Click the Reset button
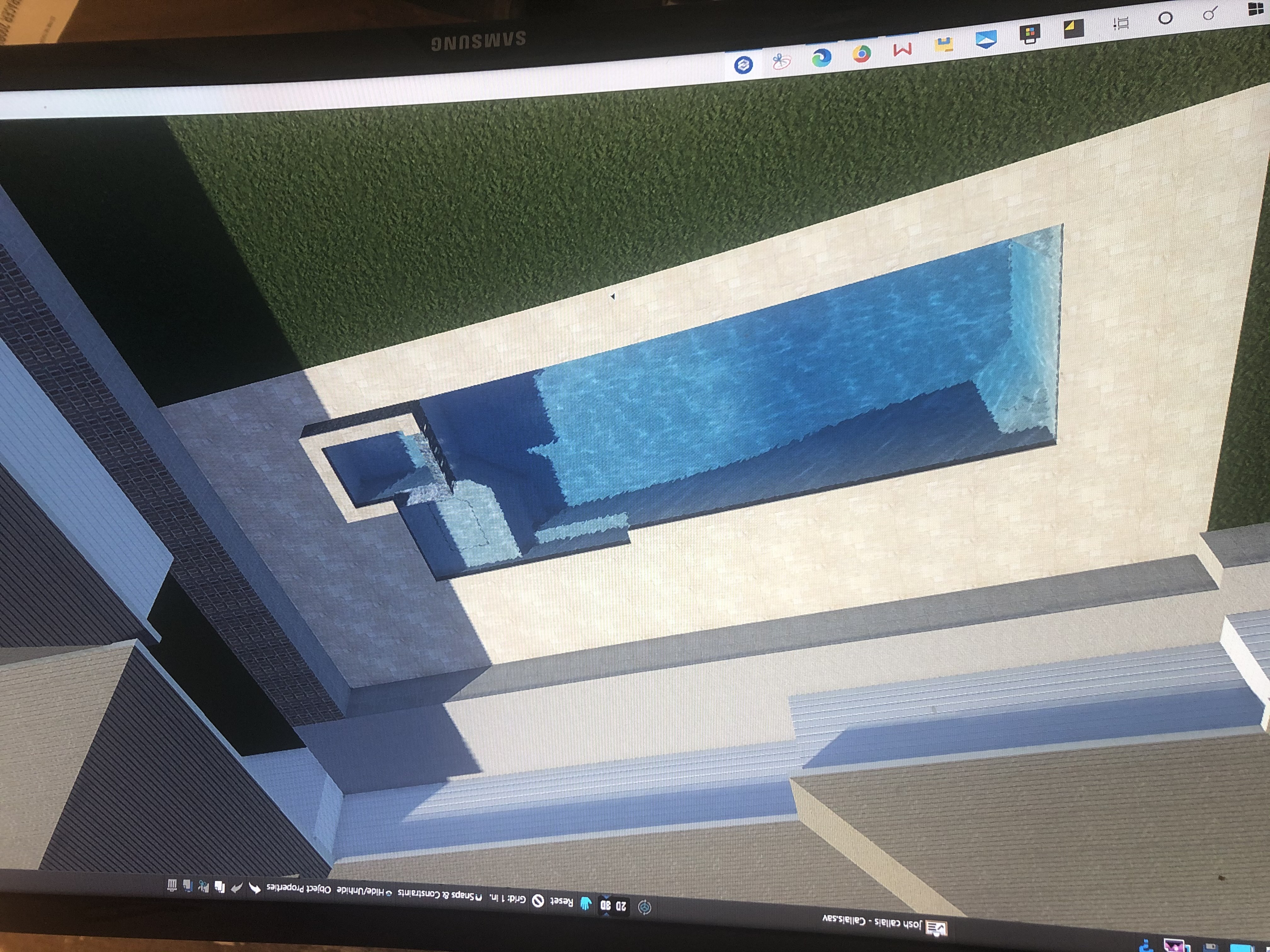The image size is (1270, 952). (562, 902)
